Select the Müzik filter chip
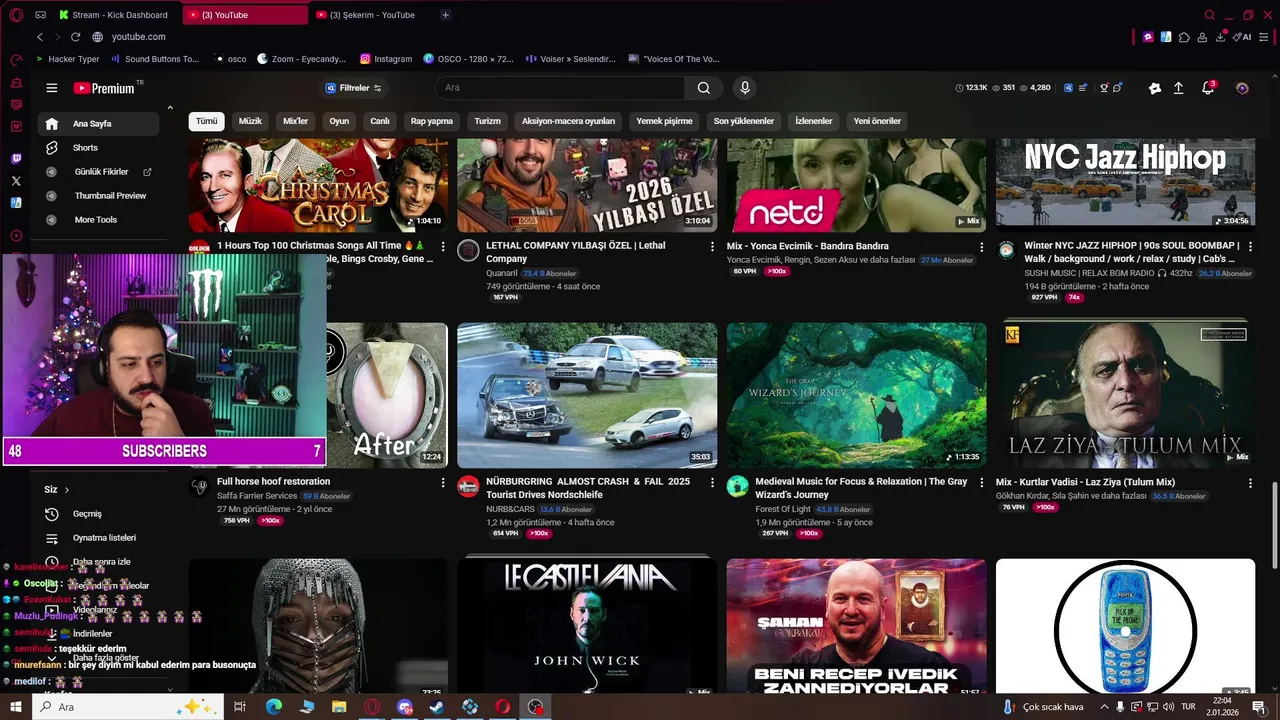This screenshot has width=1280, height=720. [250, 121]
